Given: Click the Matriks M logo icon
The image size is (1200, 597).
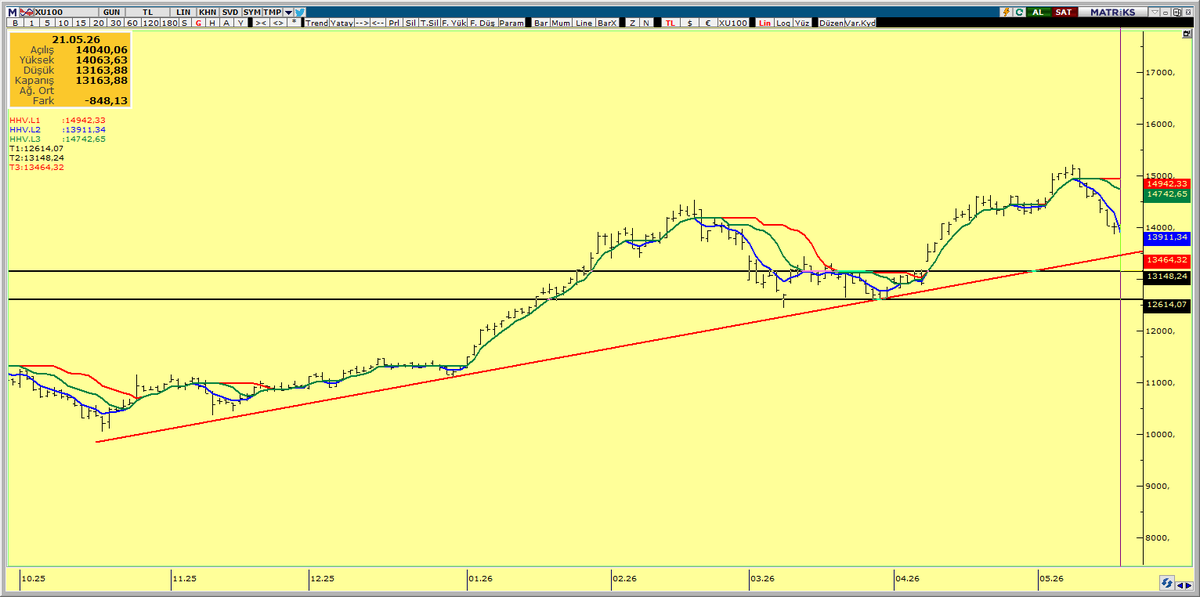Looking at the screenshot, I should (13, 12).
